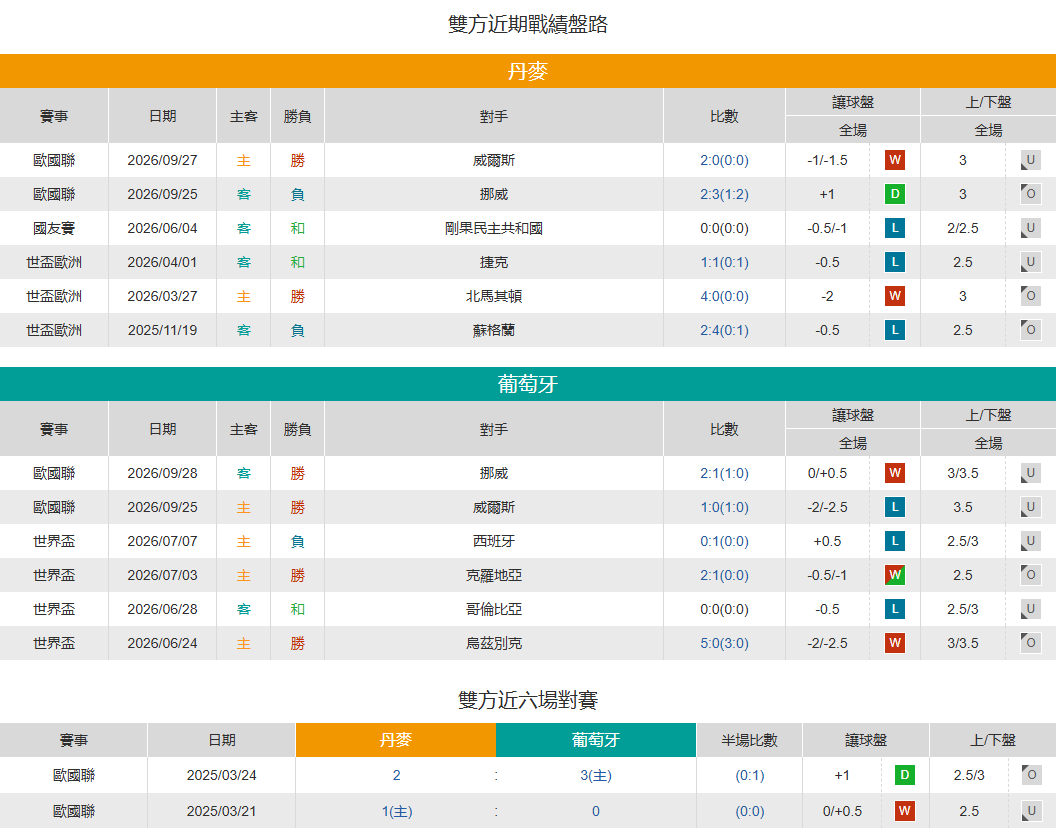Select the L badge in the 哥倫比亞 row
The image size is (1056, 828).
[x=894, y=609]
